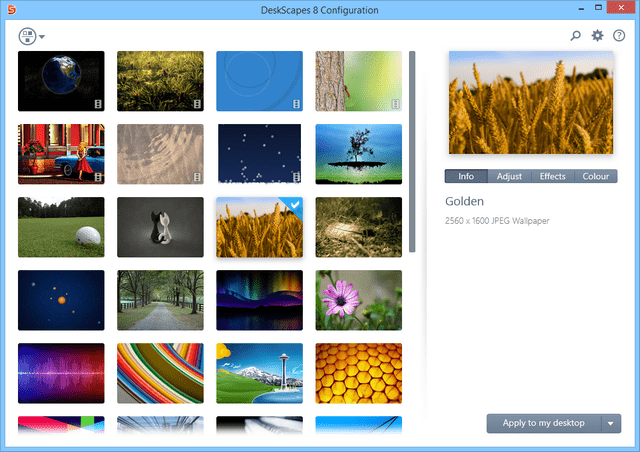Click the film strip icon on tree bark wallpaper

coord(396,103)
